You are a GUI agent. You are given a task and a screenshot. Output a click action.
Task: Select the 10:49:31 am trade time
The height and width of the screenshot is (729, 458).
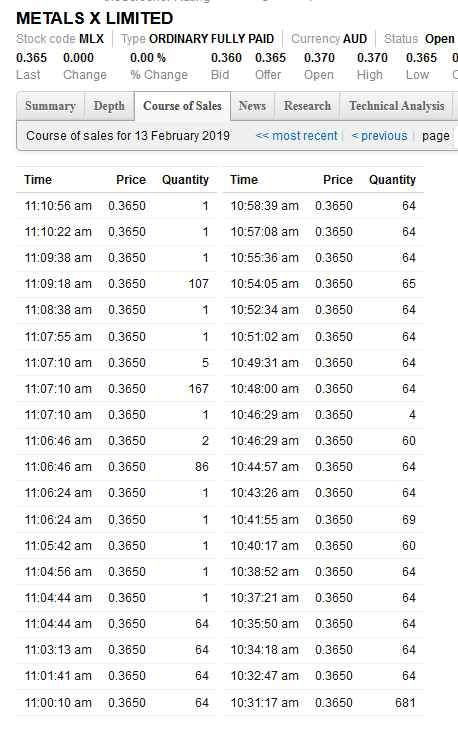pos(265,363)
